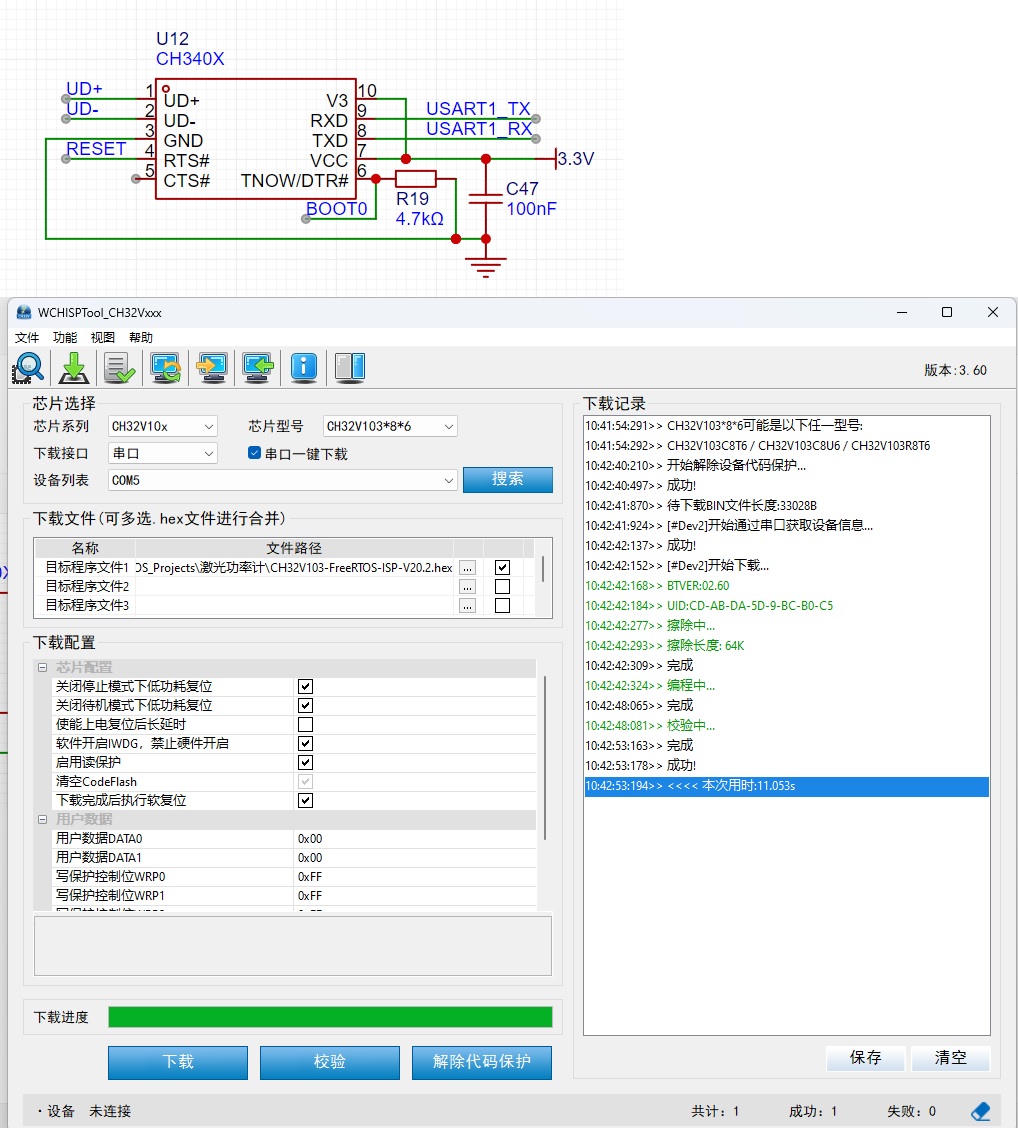Click the monitor refresh arrows toolbar icon

[x=166, y=368]
